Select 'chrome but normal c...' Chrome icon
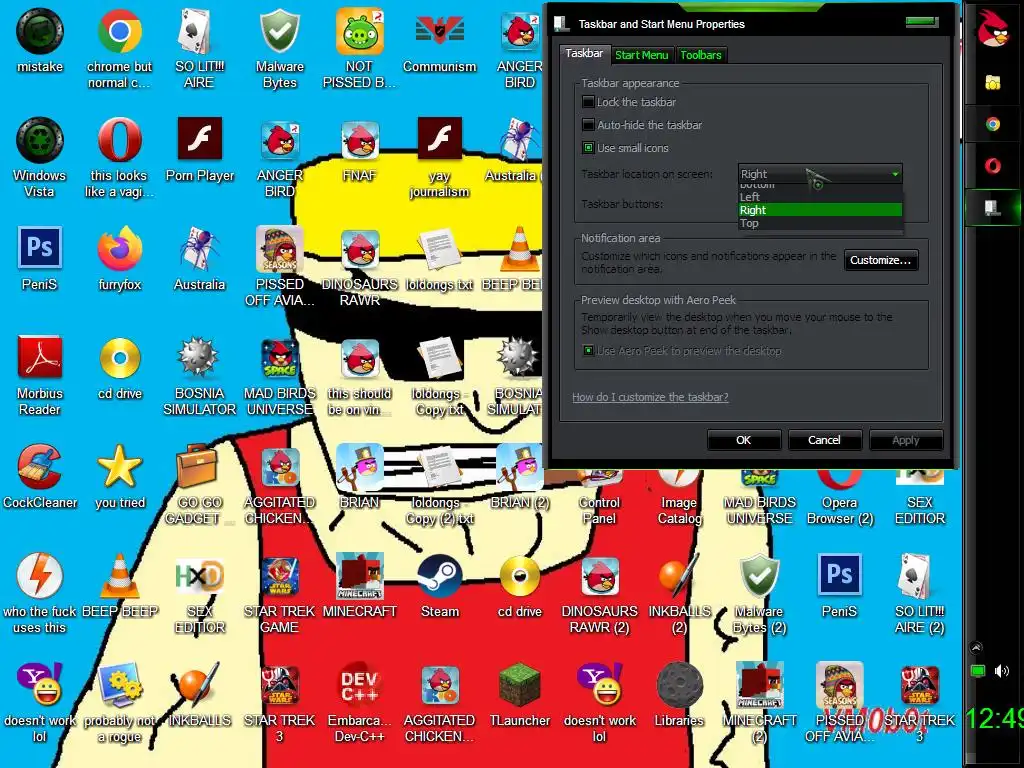The width and height of the screenshot is (1024, 768). point(120,32)
